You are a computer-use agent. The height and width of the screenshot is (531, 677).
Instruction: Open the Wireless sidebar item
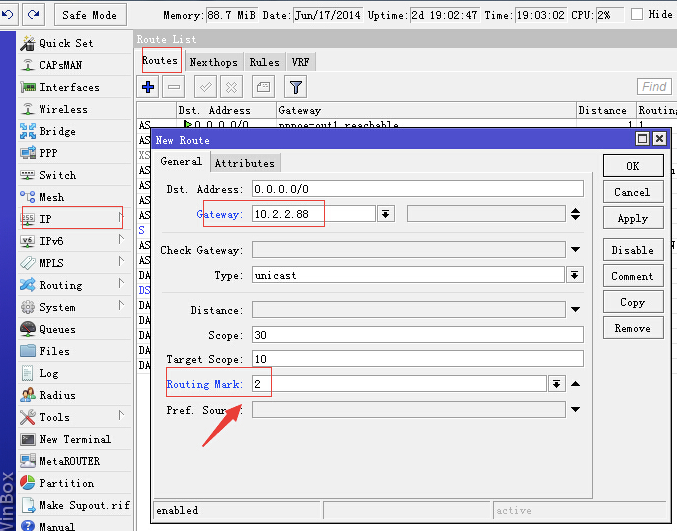[74, 109]
